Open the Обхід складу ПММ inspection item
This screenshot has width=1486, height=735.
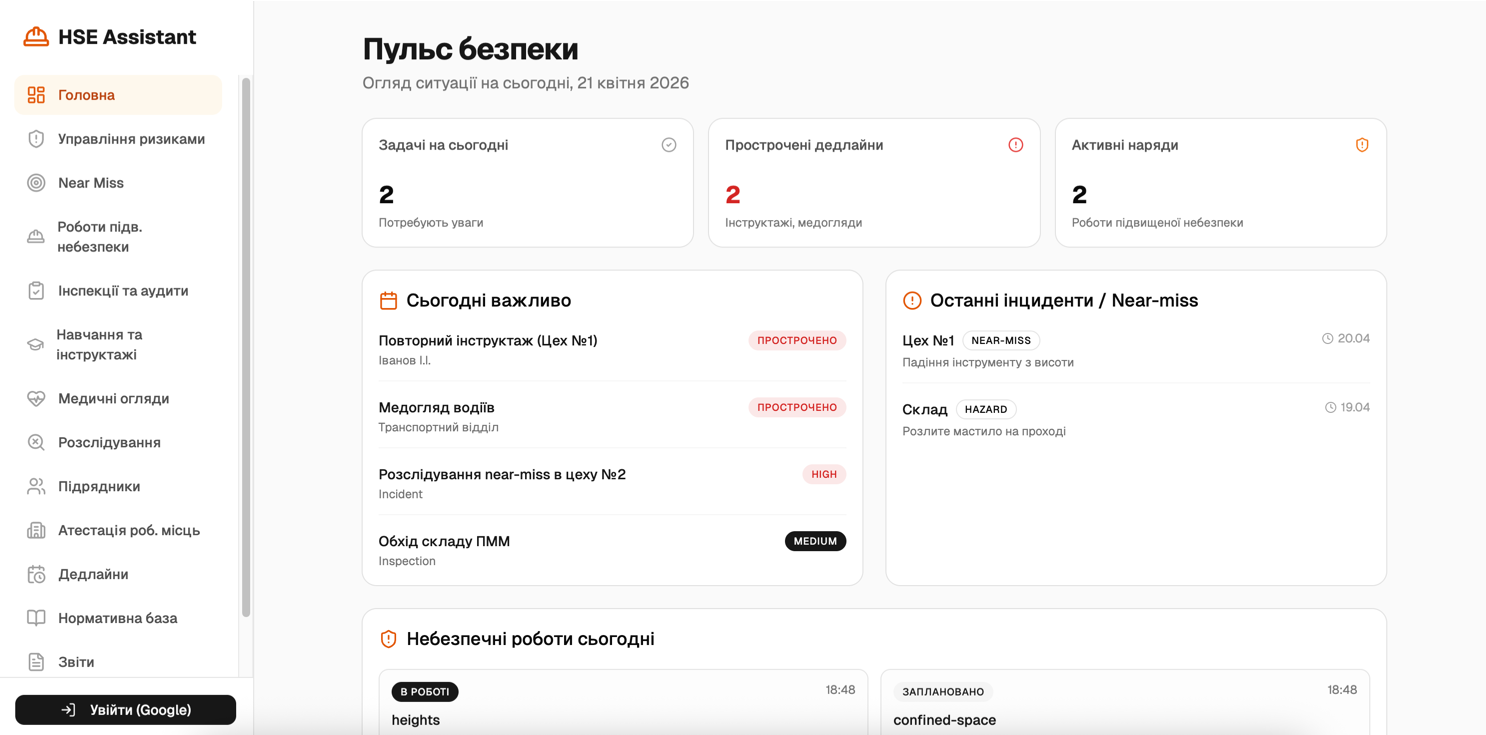coord(444,542)
